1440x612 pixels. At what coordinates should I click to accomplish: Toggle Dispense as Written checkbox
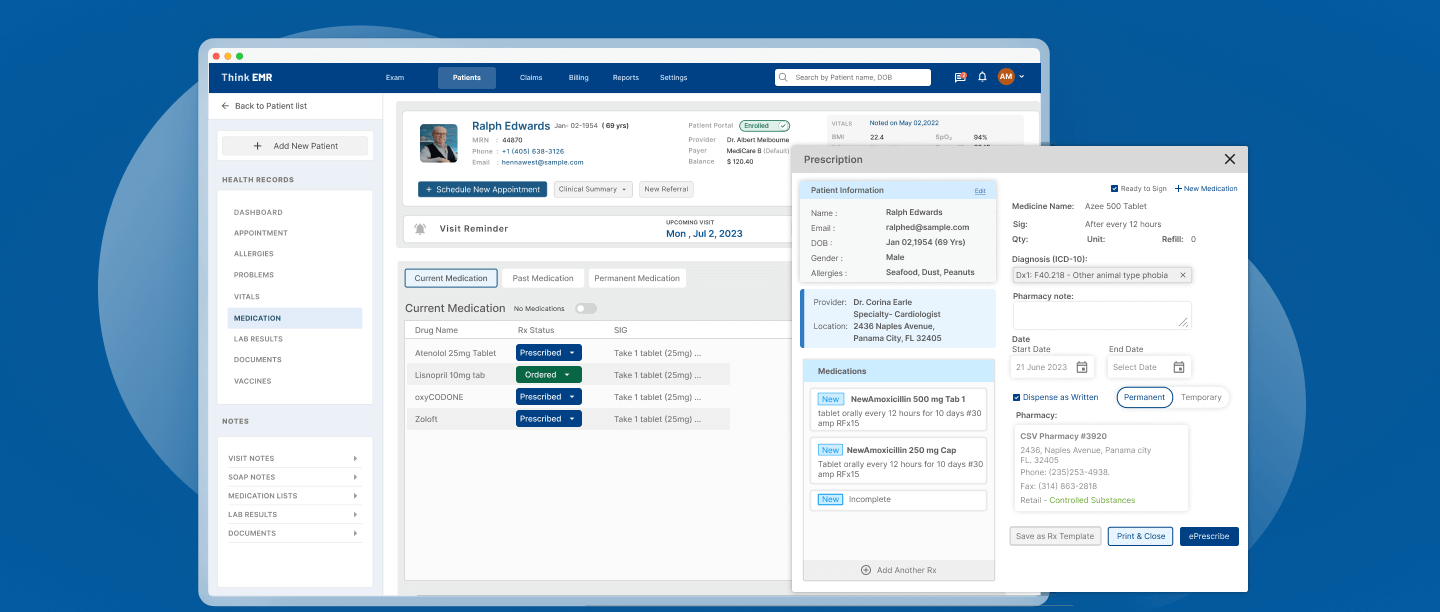pos(1017,397)
